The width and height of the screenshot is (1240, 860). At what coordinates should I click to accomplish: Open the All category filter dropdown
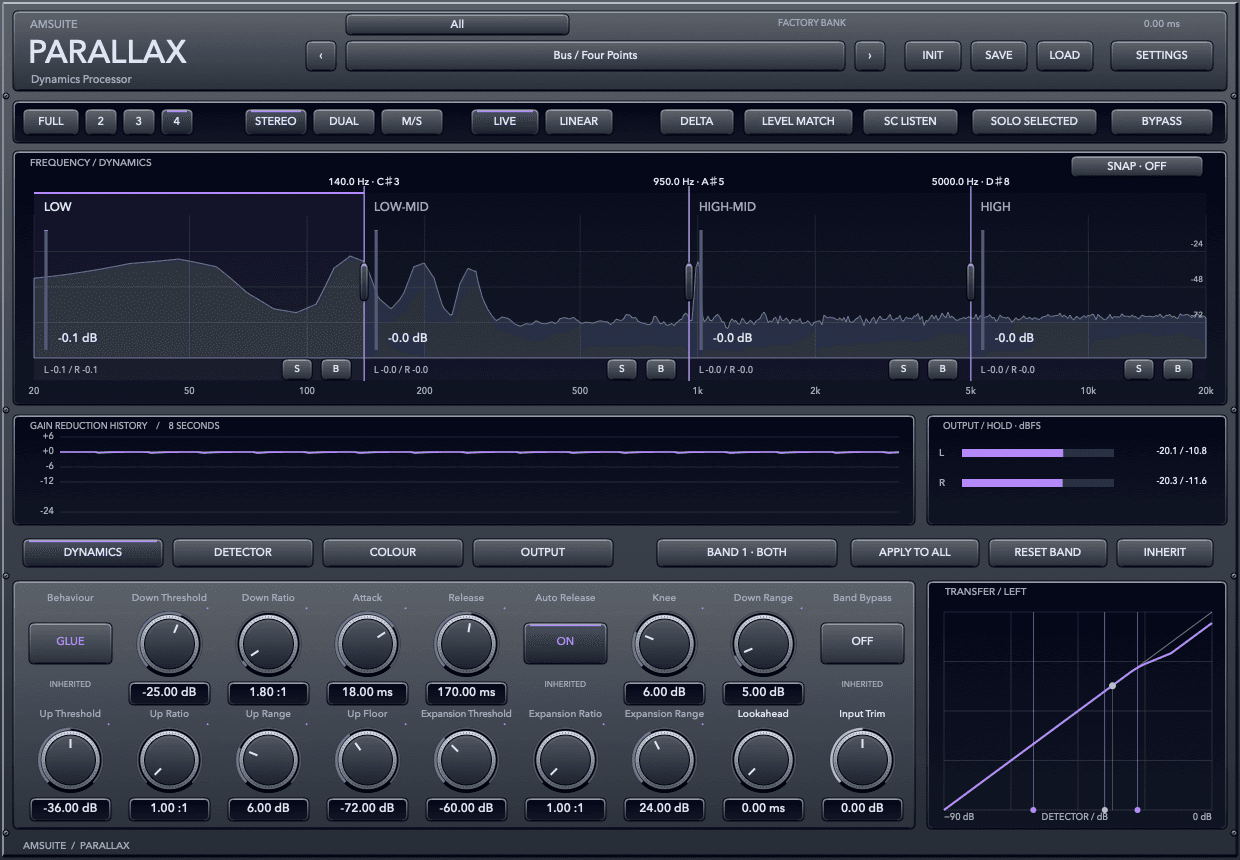[x=457, y=24]
